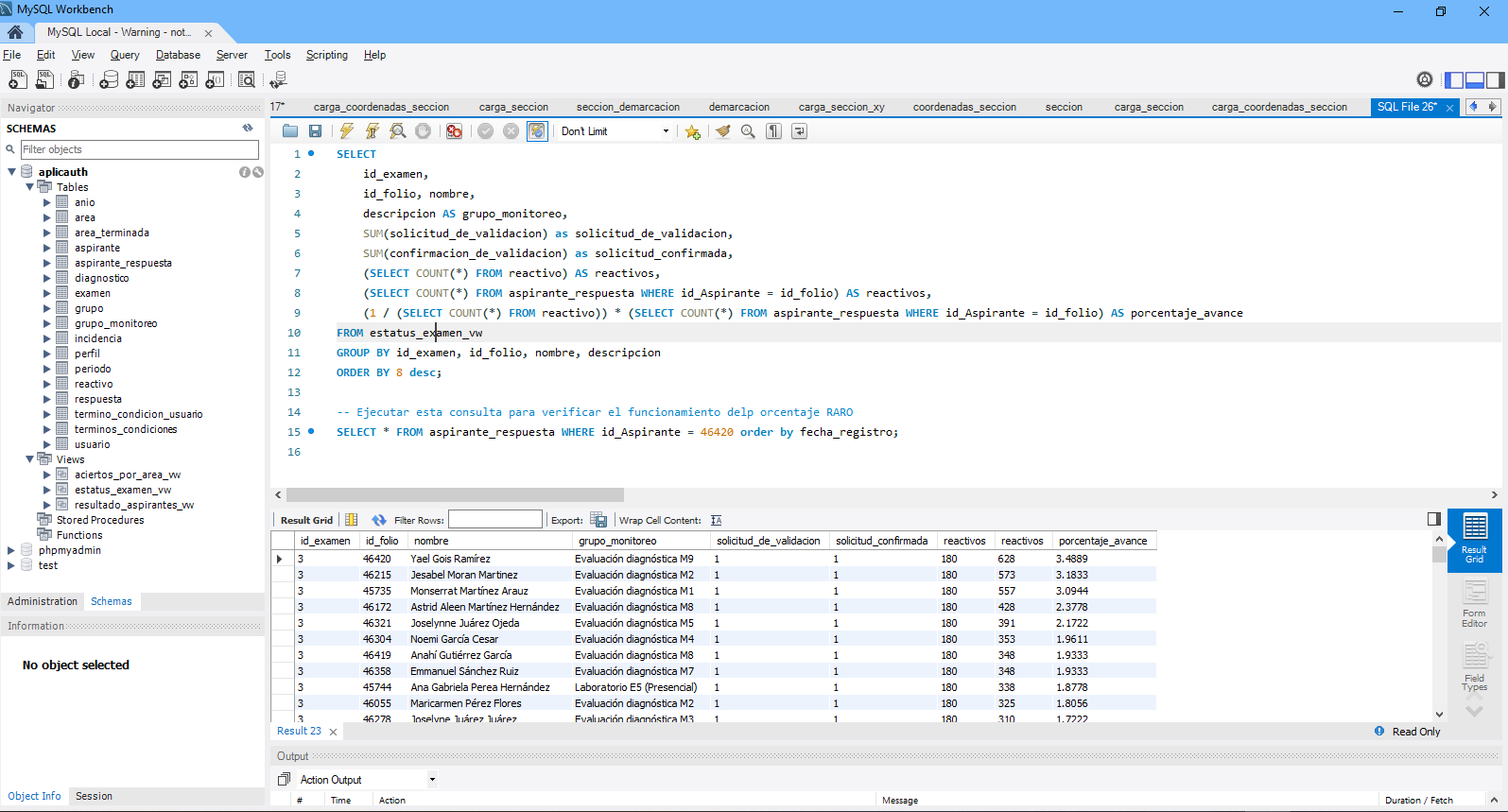Toggle the autocommit mode button
This screenshot has height=812, width=1508.
(x=537, y=131)
